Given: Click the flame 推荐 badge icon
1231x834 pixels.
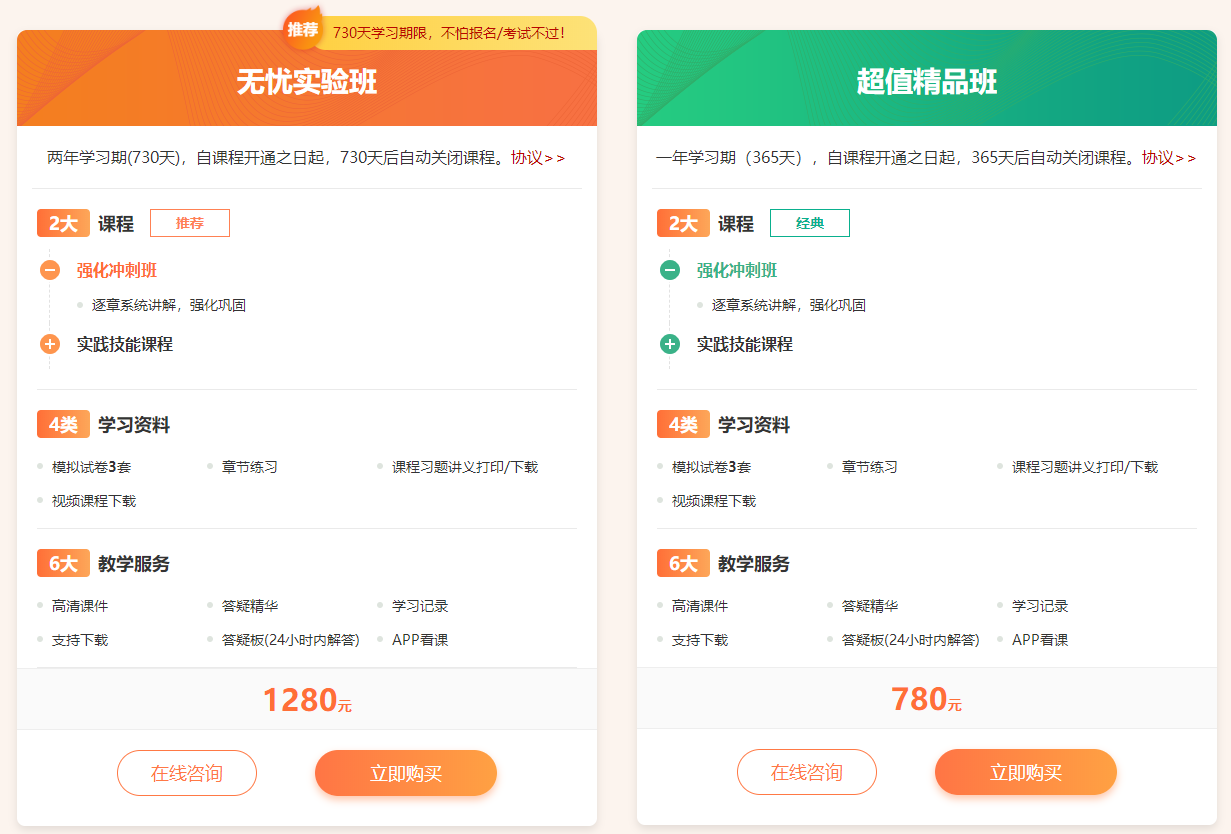Looking at the screenshot, I should 303,29.
